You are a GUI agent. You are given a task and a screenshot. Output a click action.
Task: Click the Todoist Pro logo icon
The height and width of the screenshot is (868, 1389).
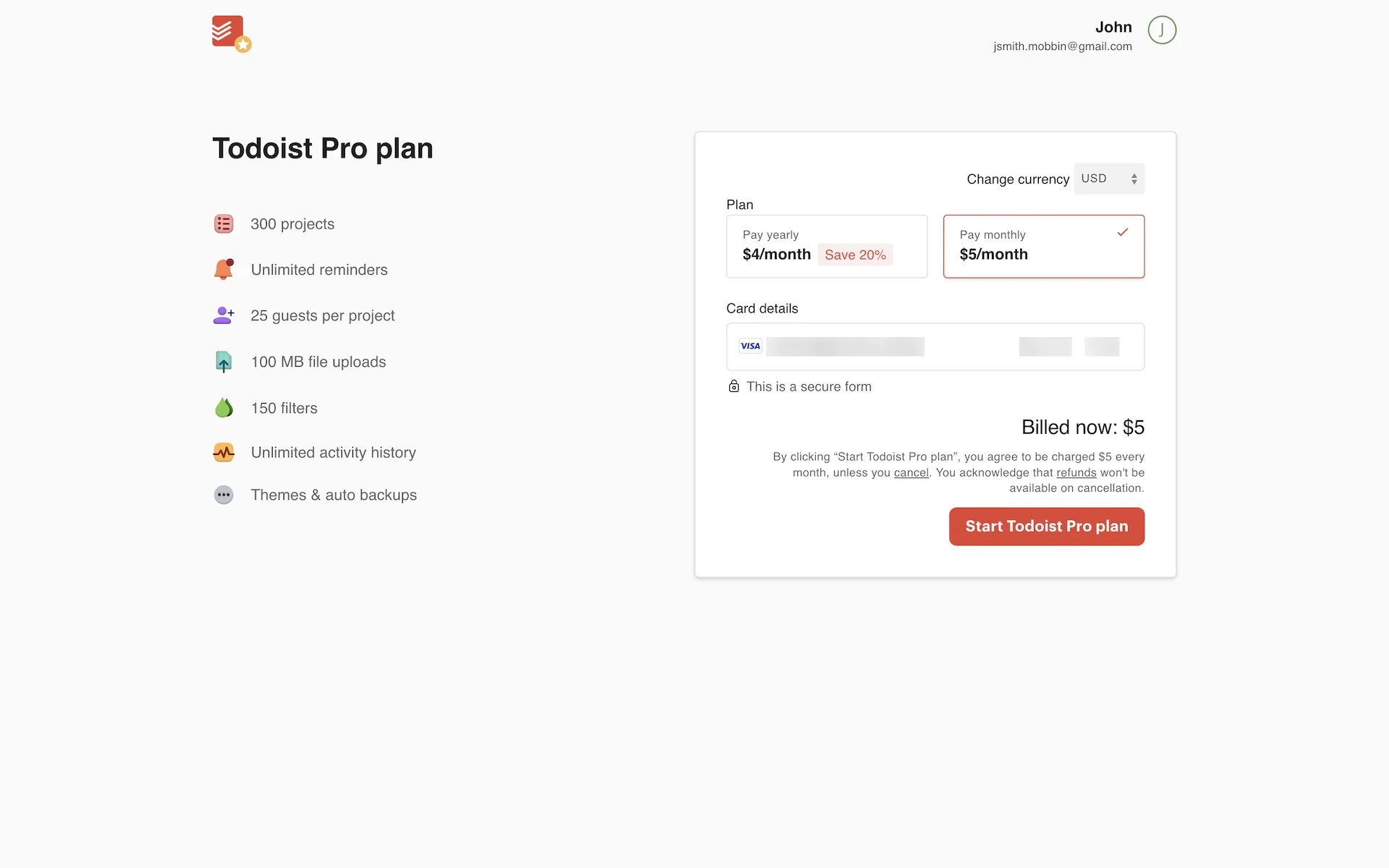coord(231,34)
